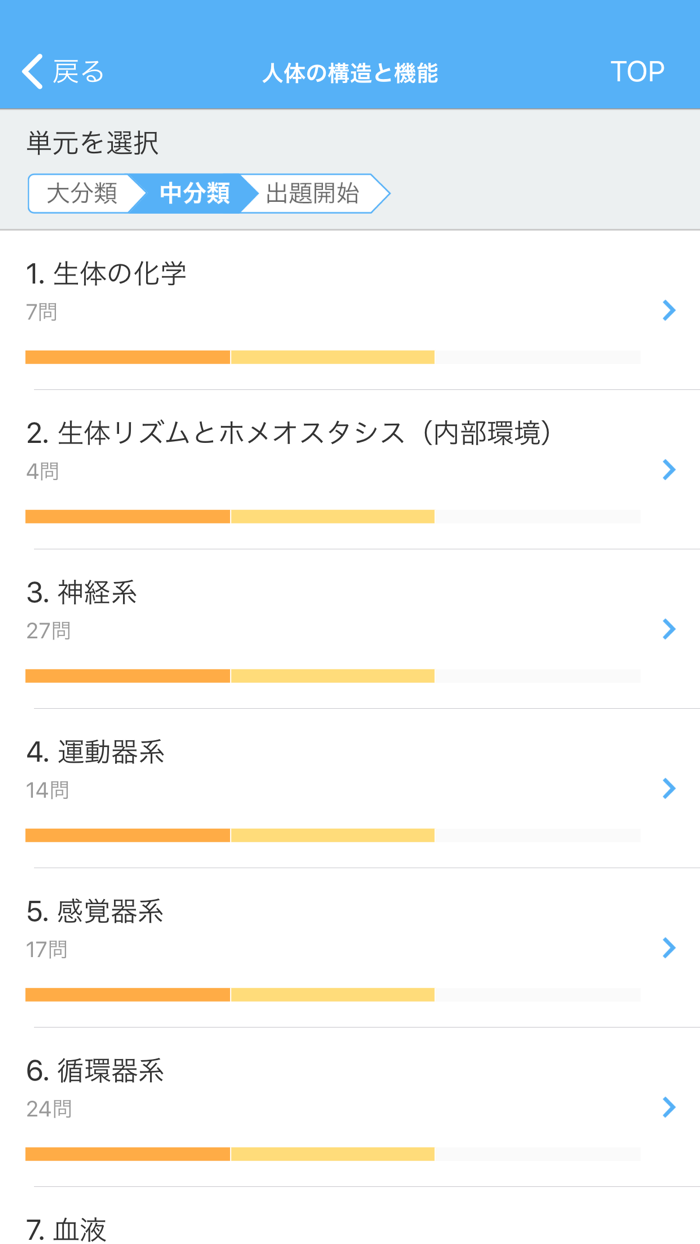Select the 大分類 breadcrumb step
The width and height of the screenshot is (700, 1244).
85,194
